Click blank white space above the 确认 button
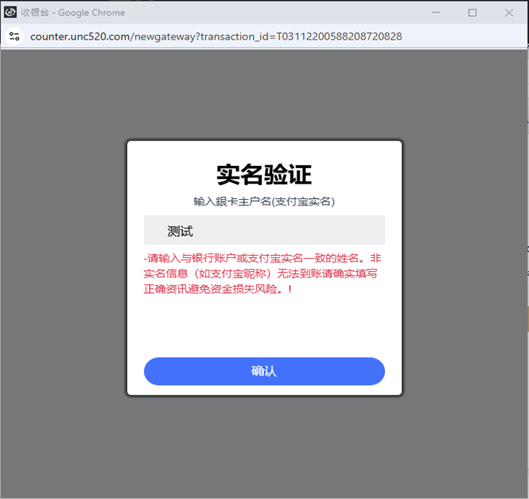529x499 pixels. click(264, 326)
